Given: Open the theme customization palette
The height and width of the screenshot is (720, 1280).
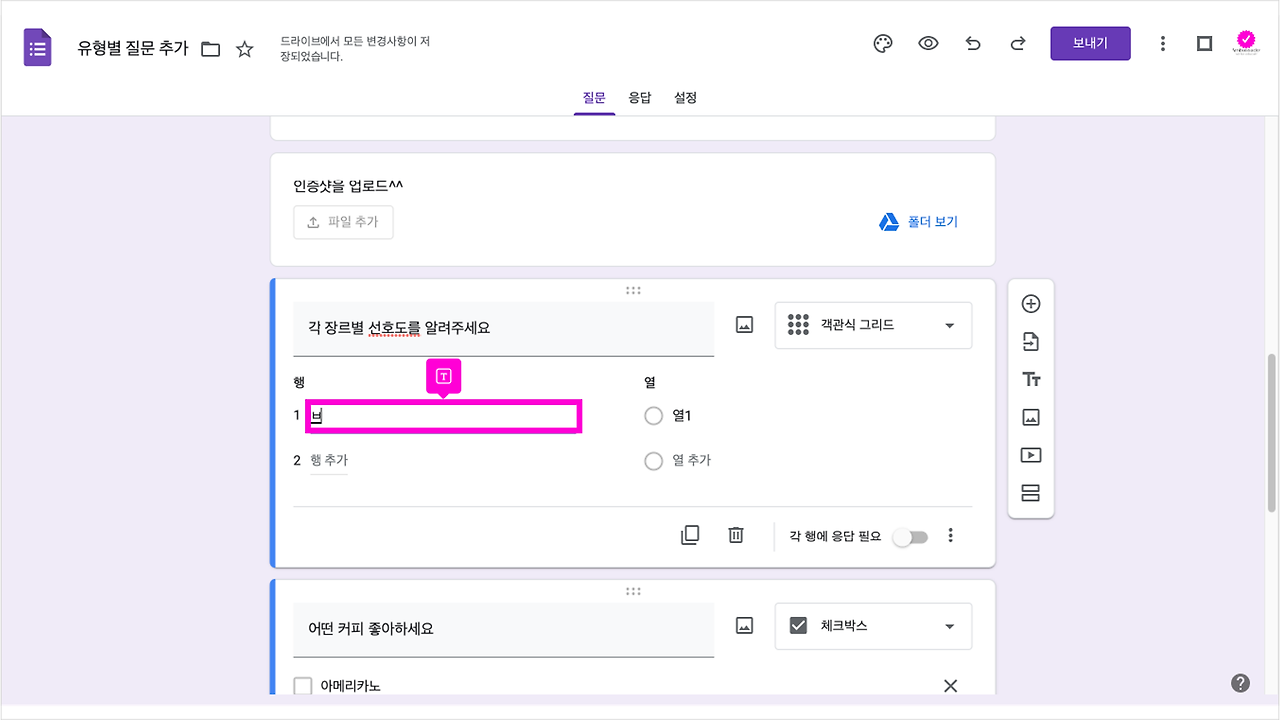Looking at the screenshot, I should tap(882, 43).
